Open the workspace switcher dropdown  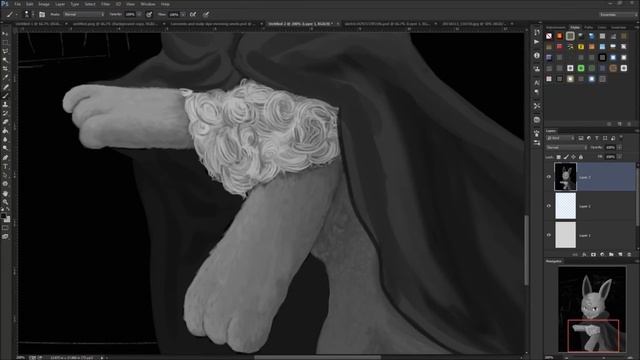coord(617,14)
